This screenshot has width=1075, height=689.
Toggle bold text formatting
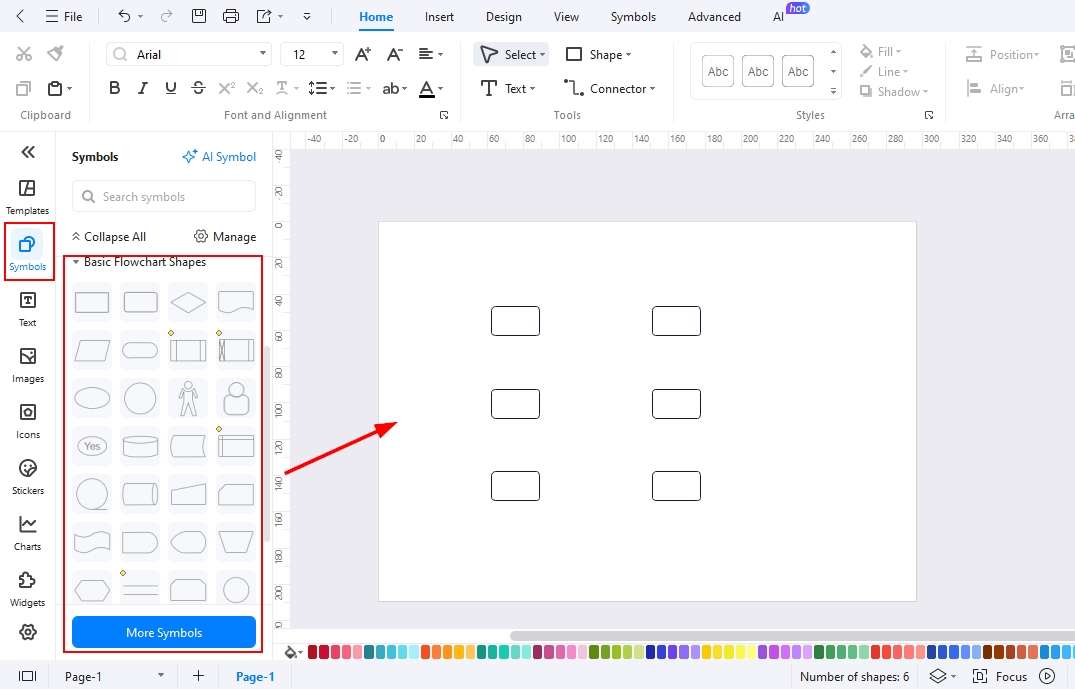114,88
